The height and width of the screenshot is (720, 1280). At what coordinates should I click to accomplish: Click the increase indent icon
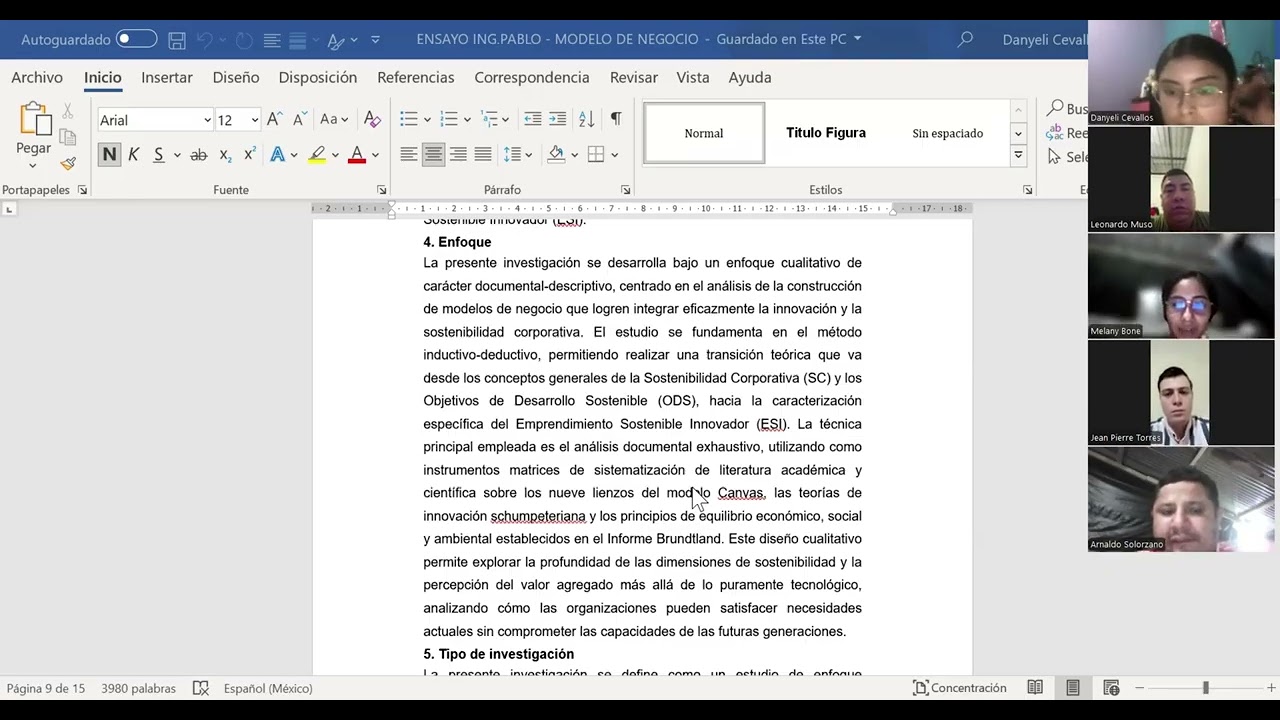[558, 119]
